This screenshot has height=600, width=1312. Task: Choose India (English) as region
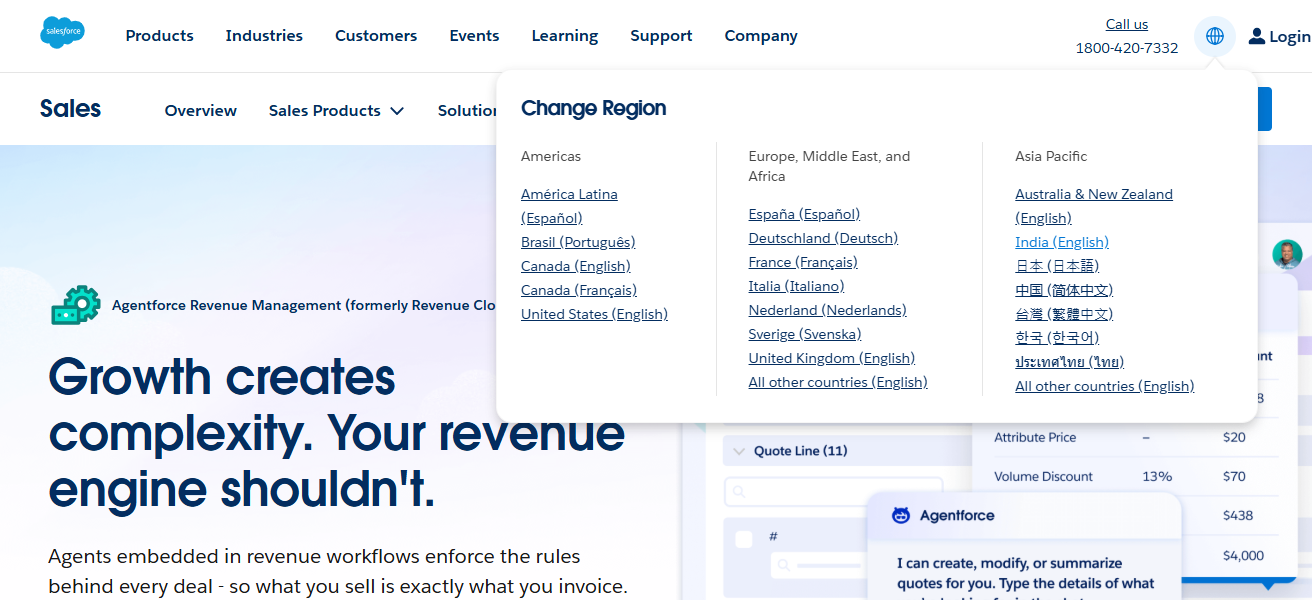coord(1061,241)
